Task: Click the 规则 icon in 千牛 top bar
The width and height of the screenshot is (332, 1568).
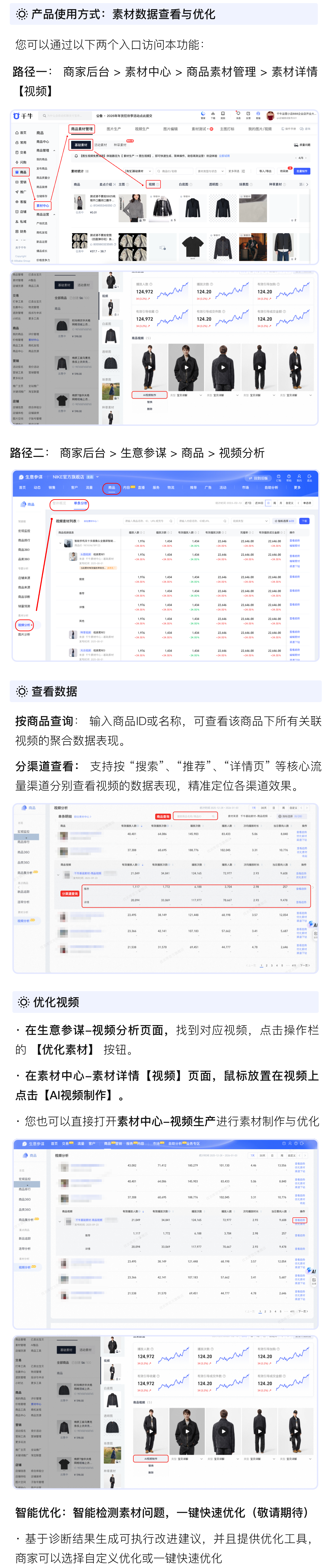Action: click(x=223, y=115)
